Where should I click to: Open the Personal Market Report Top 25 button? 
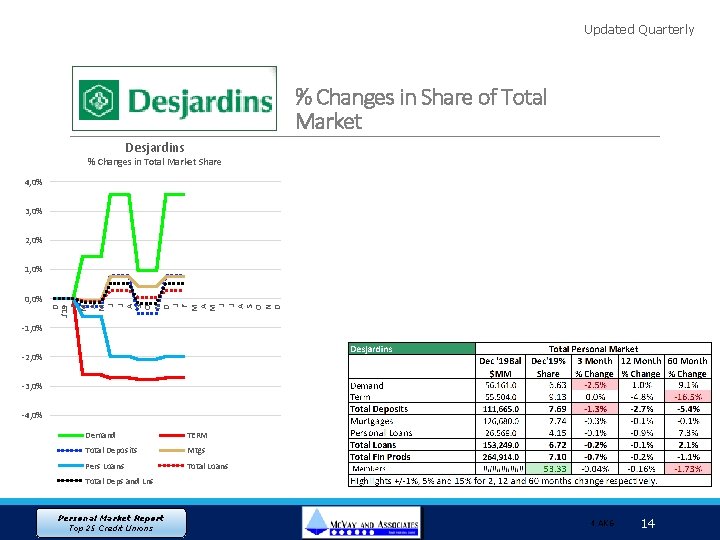[111, 523]
